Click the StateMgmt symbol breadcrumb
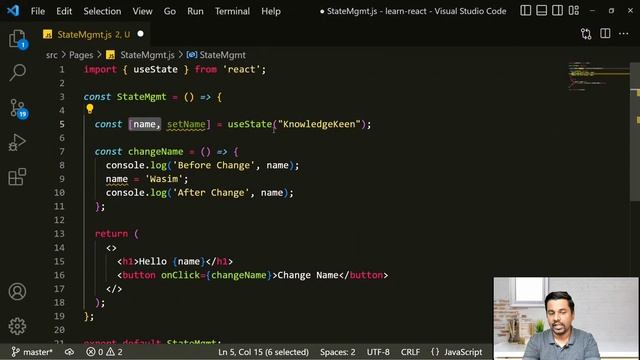 [216, 55]
